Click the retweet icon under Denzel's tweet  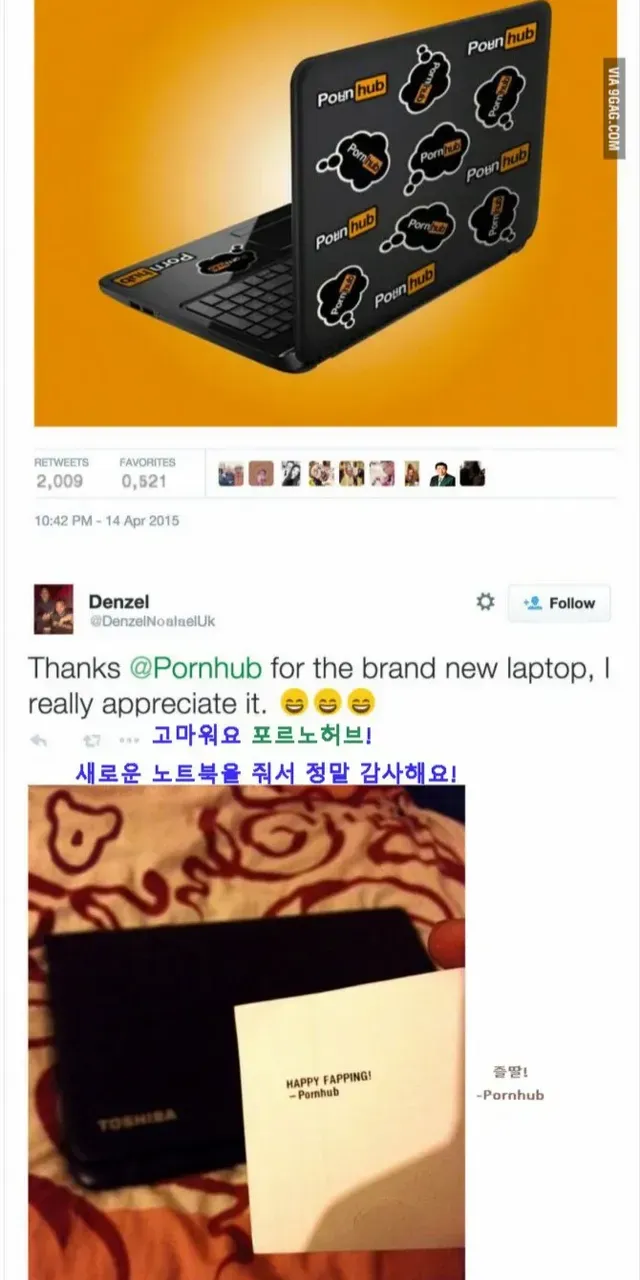tap(92, 741)
